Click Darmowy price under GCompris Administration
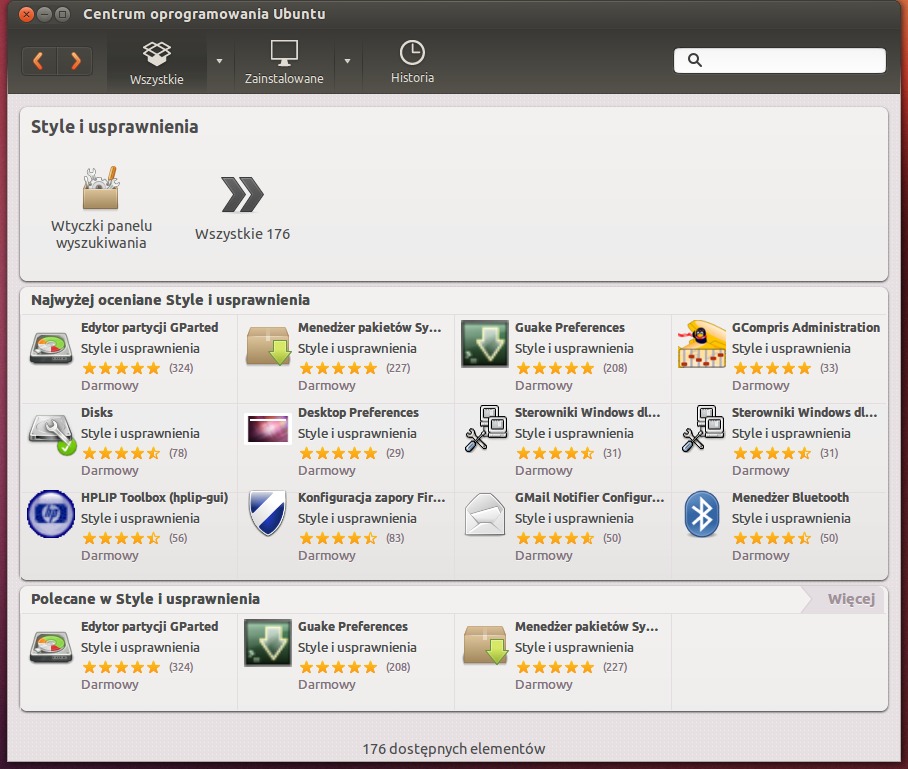The height and width of the screenshot is (769, 908). (x=760, y=385)
